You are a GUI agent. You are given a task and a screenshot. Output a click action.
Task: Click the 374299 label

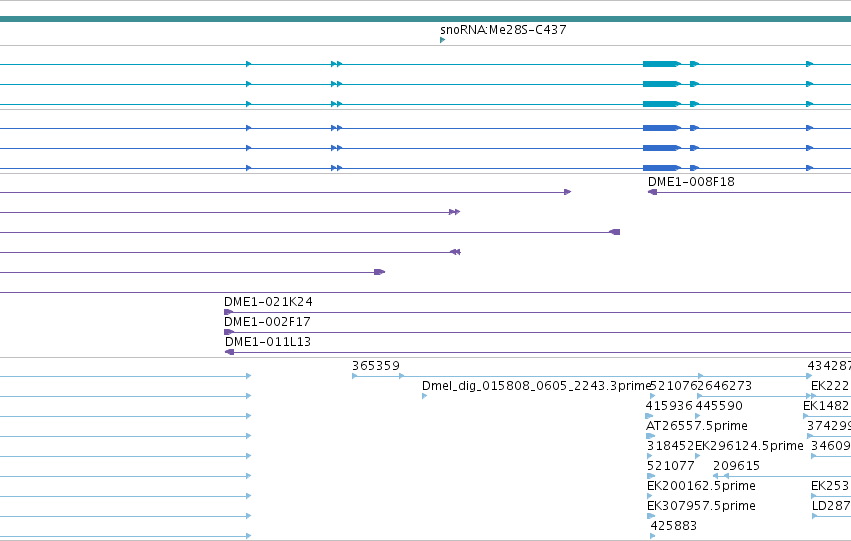829,426
